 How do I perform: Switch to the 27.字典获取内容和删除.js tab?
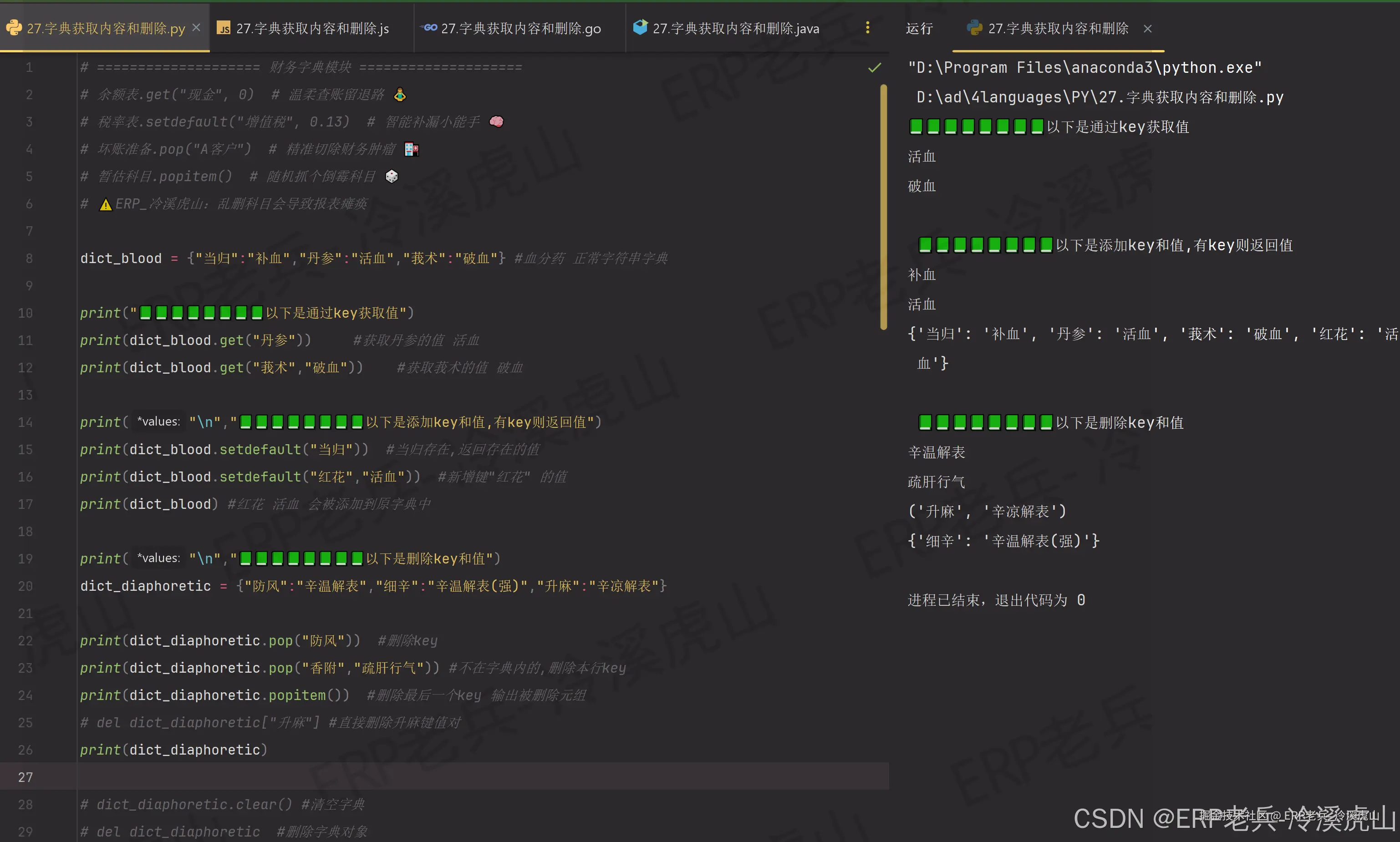tap(311, 28)
